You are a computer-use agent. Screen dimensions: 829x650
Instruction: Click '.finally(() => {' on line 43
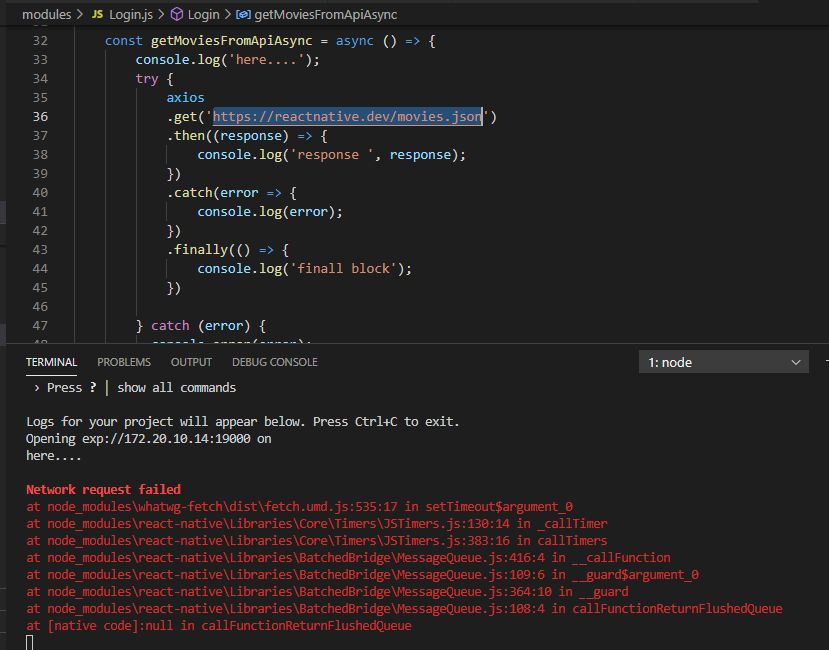228,250
